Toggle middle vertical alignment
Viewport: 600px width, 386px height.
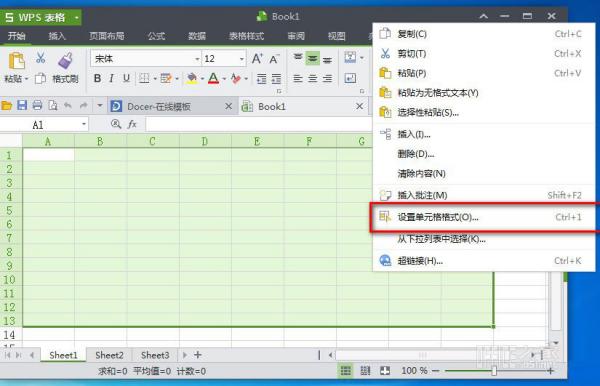[313, 59]
